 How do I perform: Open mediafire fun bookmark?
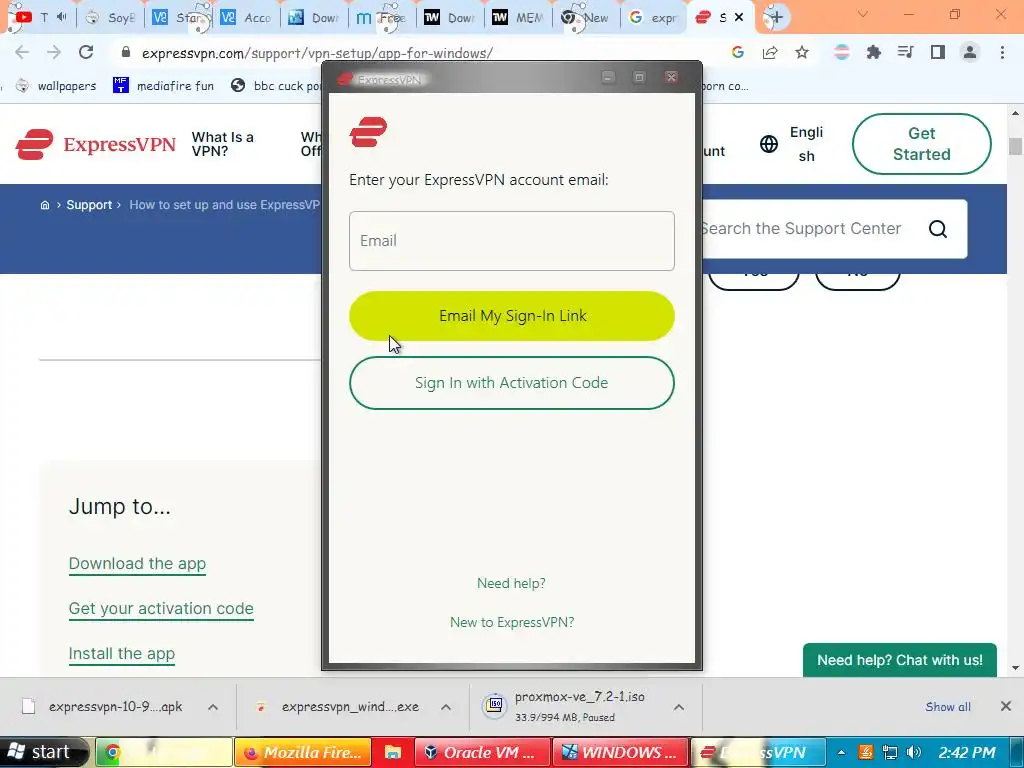pyautogui.click(x=163, y=86)
